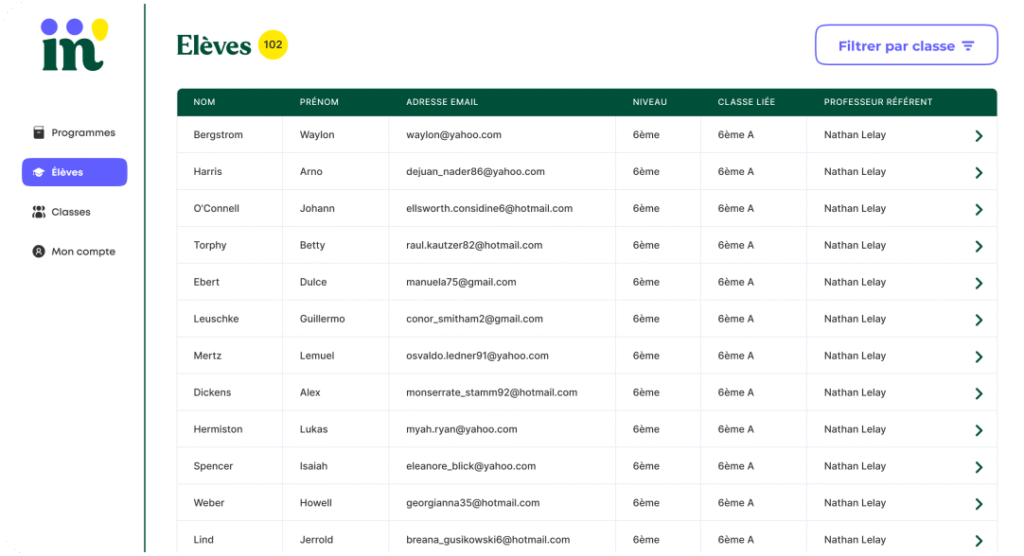Click the Mon compte user icon
1024x556 pixels.
[39, 252]
